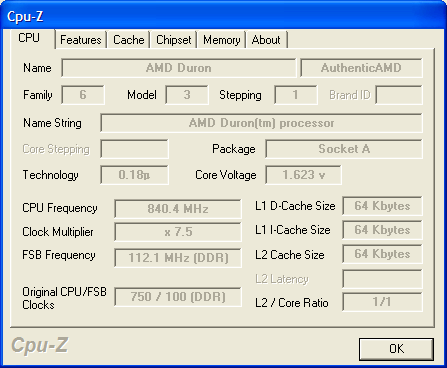This screenshot has width=447, height=368.
Task: Click the Core Voltage label
Action: click(x=226, y=175)
